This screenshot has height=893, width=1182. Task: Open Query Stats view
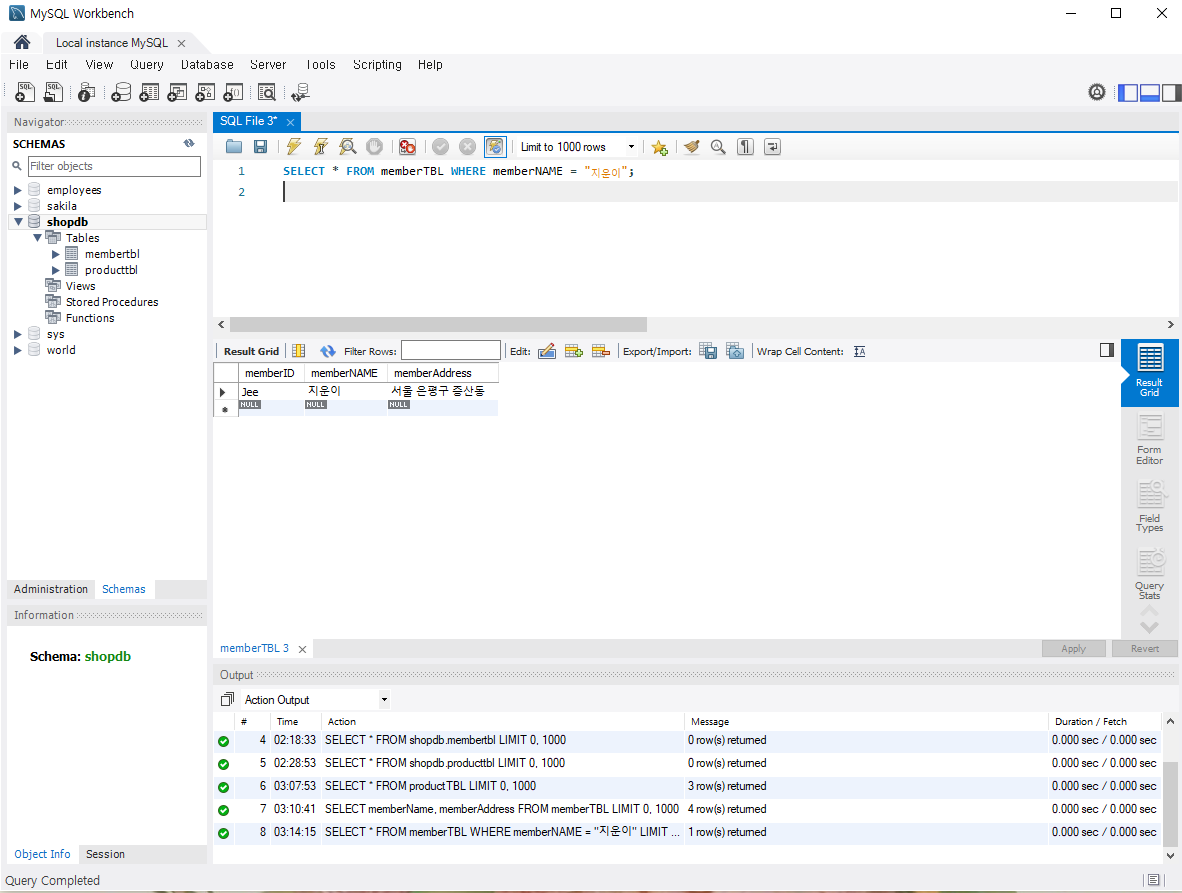coord(1150,574)
